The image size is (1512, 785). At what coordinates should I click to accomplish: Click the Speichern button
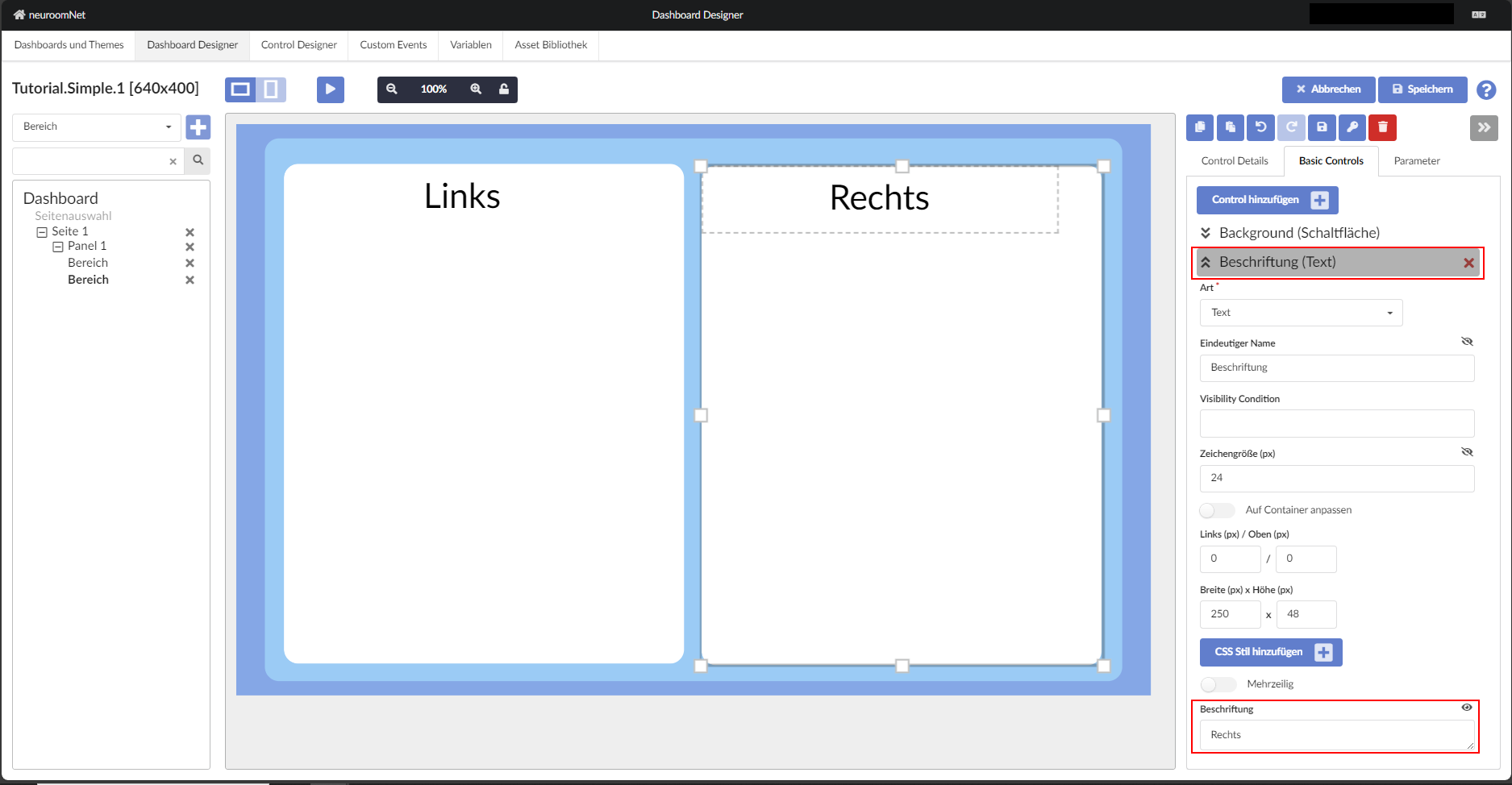(1422, 89)
